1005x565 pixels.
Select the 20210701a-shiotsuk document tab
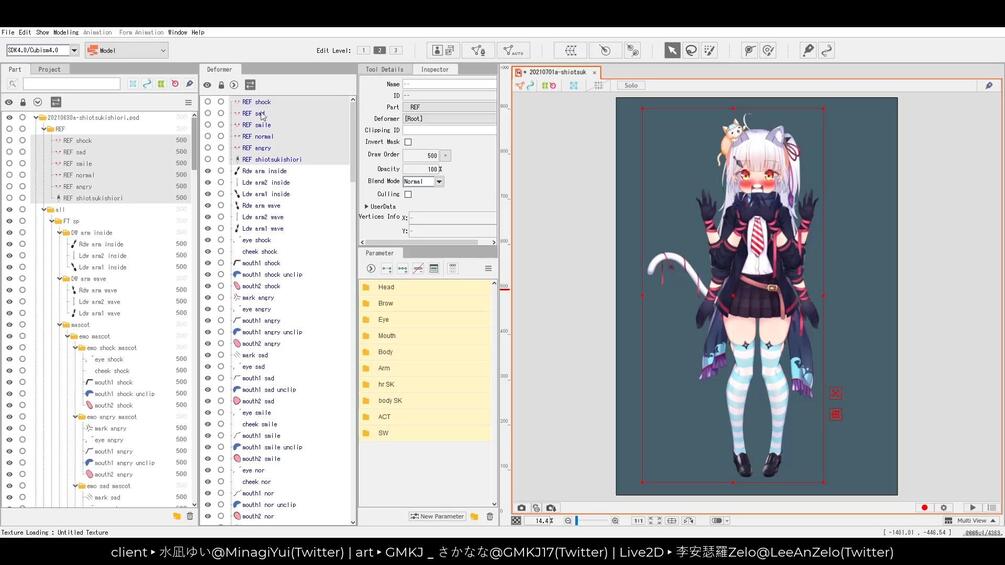coord(557,72)
